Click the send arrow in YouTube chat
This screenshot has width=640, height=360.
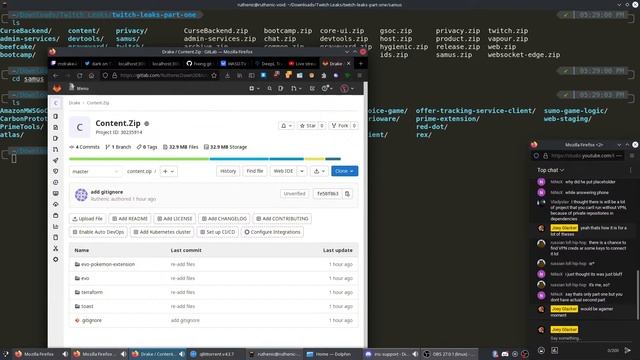(x=628, y=350)
